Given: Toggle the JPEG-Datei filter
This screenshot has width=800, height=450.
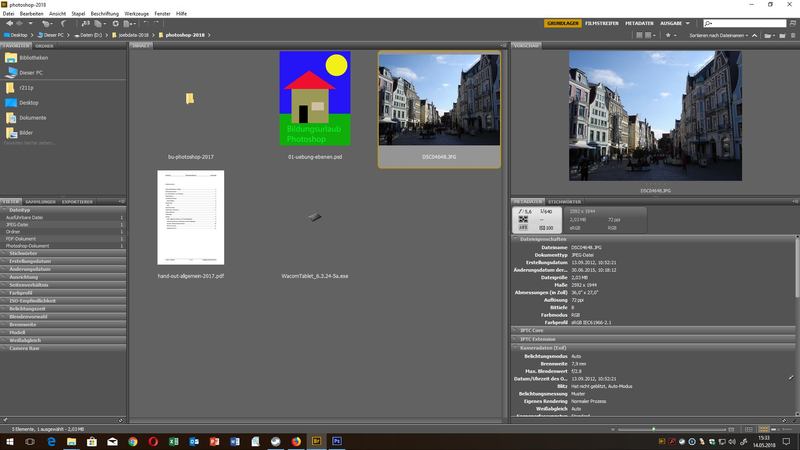Looking at the screenshot, I should coord(18,224).
